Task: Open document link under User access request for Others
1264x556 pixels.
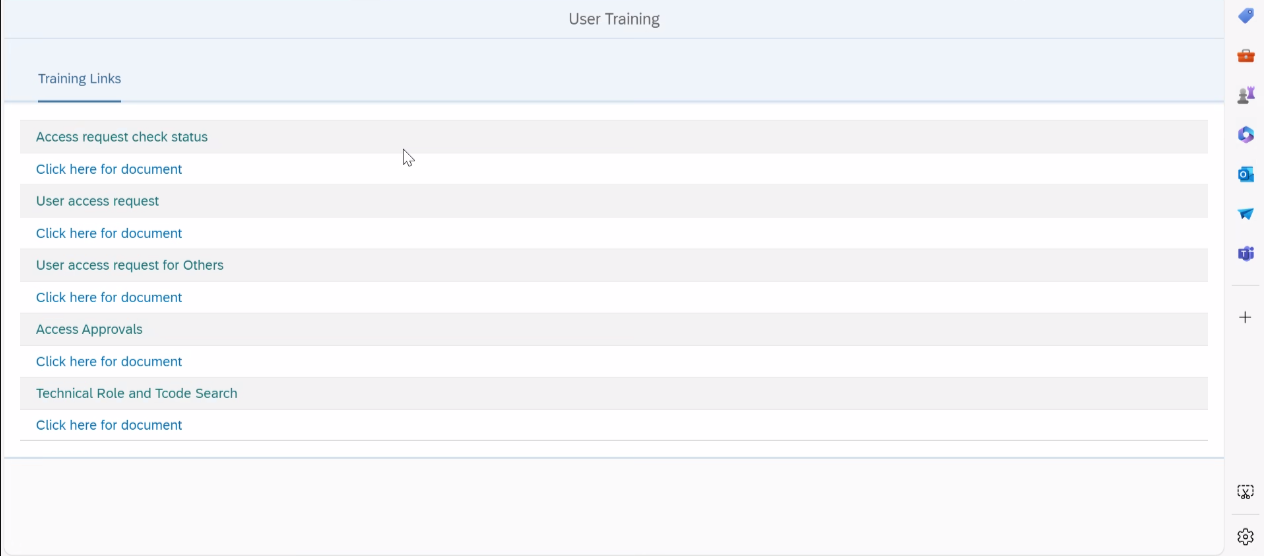Action: [109, 297]
